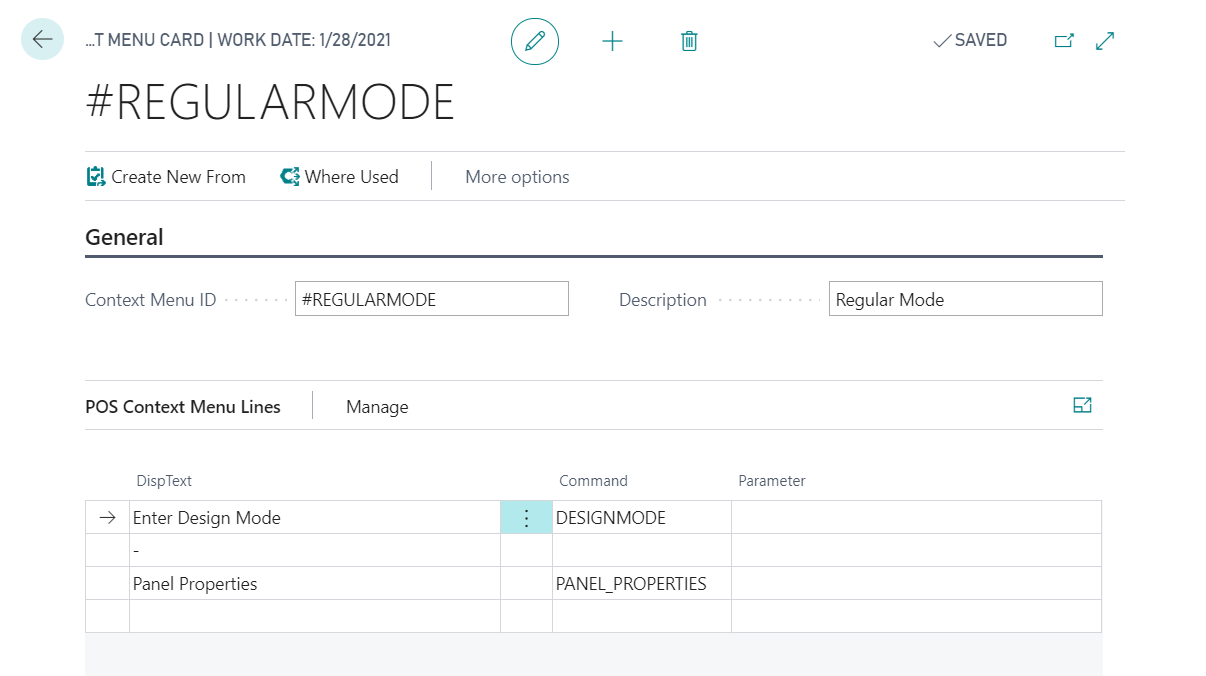Click the trash delete icon
This screenshot has height=676, width=1206.
[x=689, y=41]
